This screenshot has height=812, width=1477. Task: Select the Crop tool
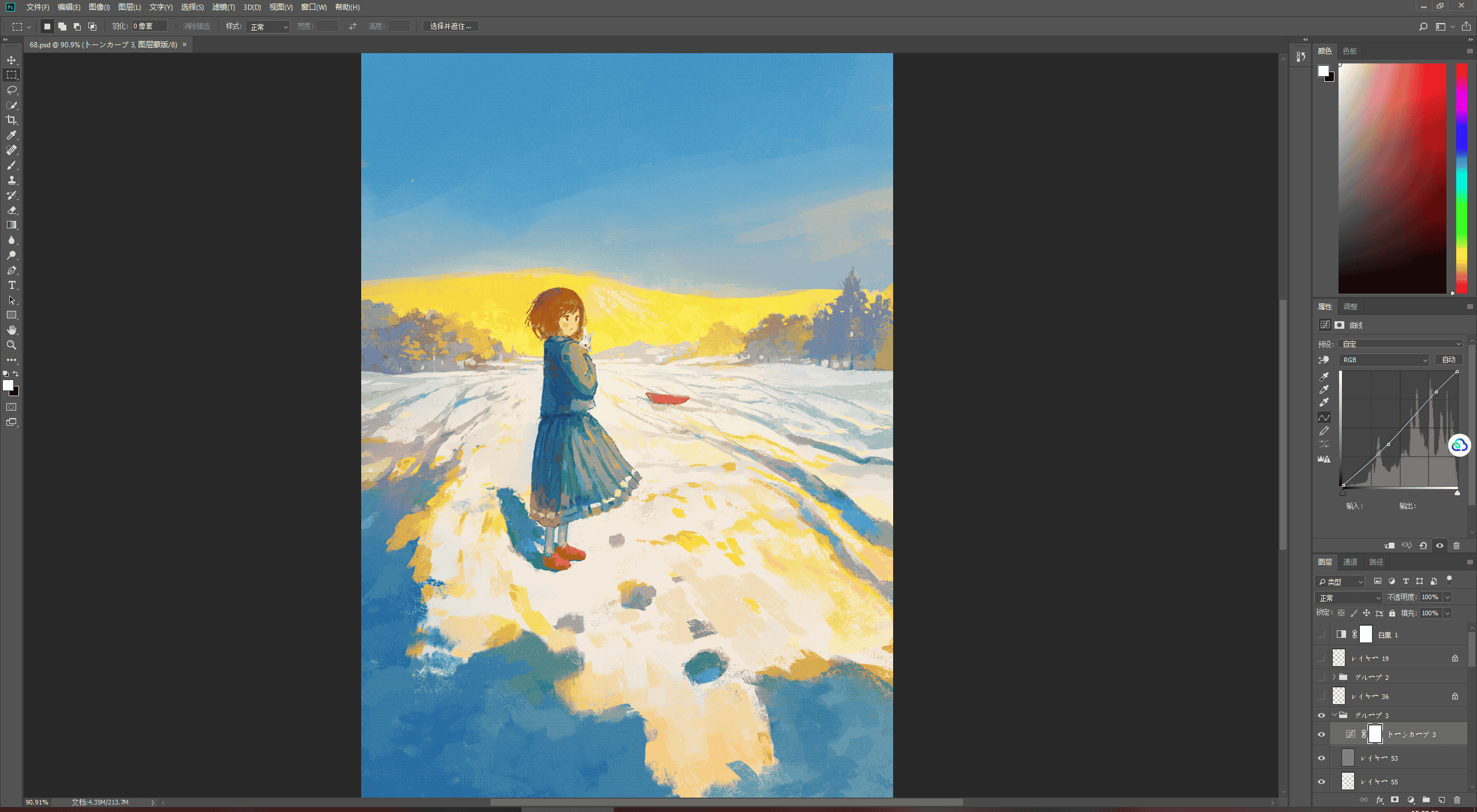[12, 120]
